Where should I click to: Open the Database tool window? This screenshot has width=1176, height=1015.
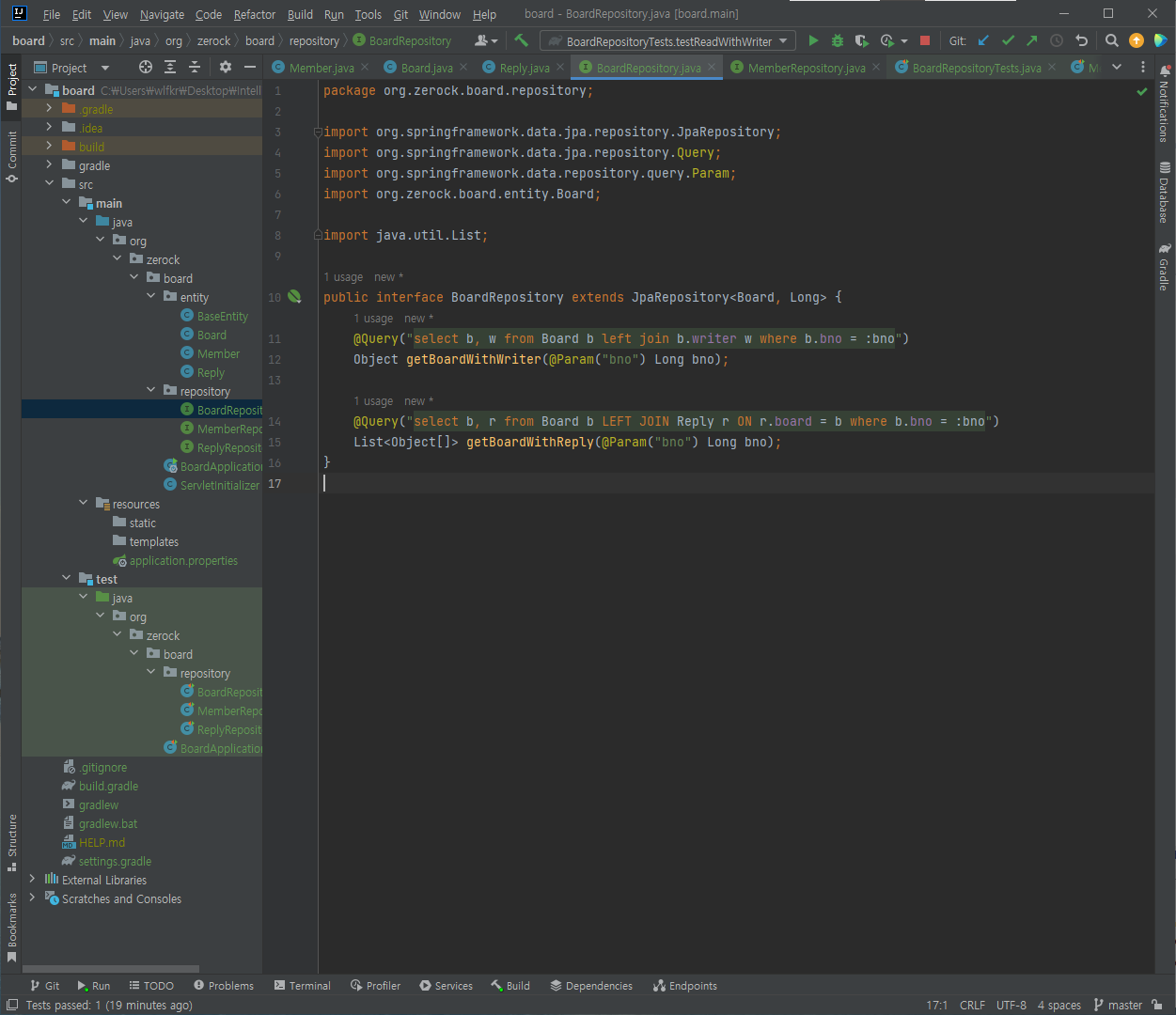1165,193
